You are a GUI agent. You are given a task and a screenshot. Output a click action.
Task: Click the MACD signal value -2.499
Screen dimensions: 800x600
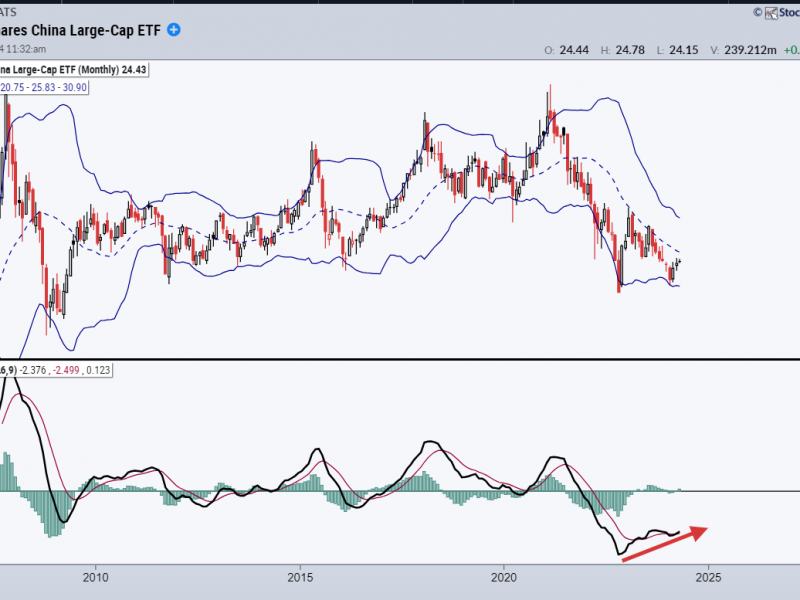click(x=67, y=370)
